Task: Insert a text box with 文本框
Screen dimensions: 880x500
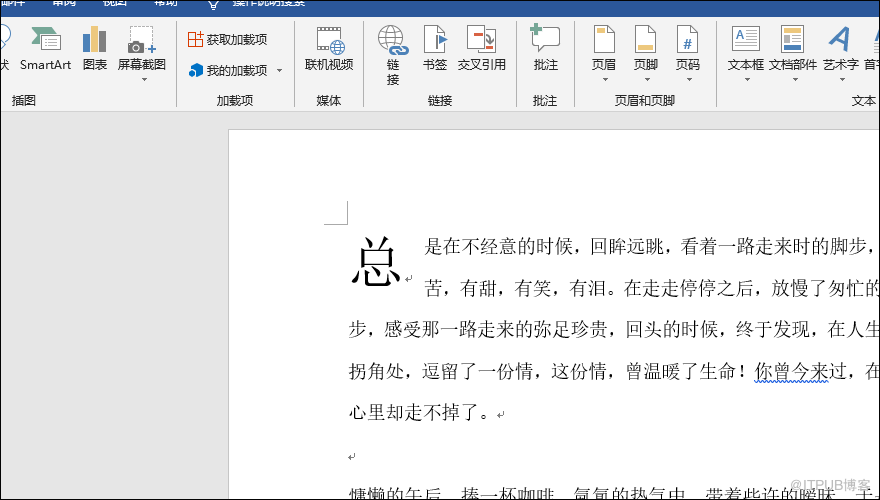Action: click(x=746, y=50)
